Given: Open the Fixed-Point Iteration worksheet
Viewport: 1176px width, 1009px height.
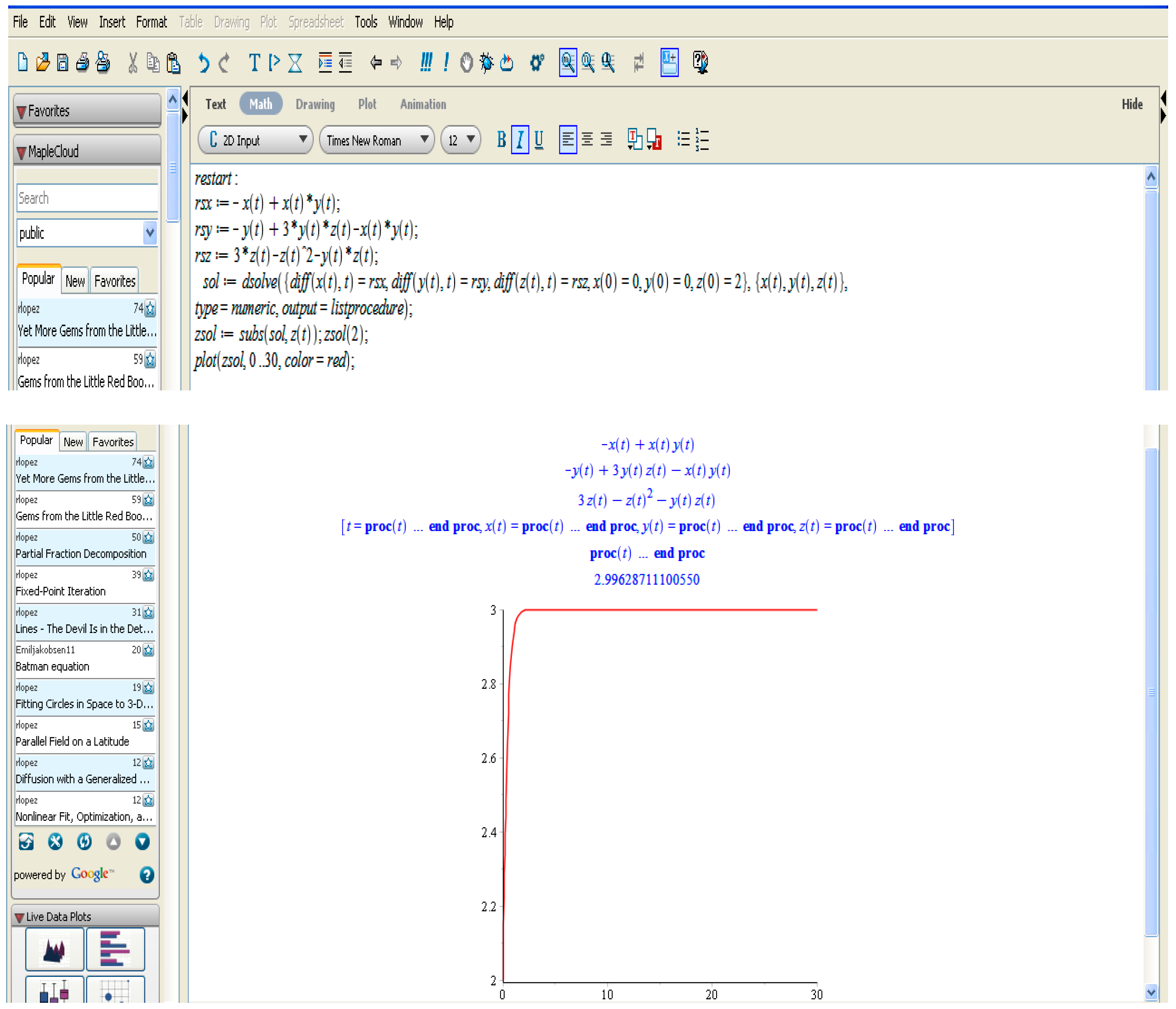Looking at the screenshot, I should click(61, 591).
